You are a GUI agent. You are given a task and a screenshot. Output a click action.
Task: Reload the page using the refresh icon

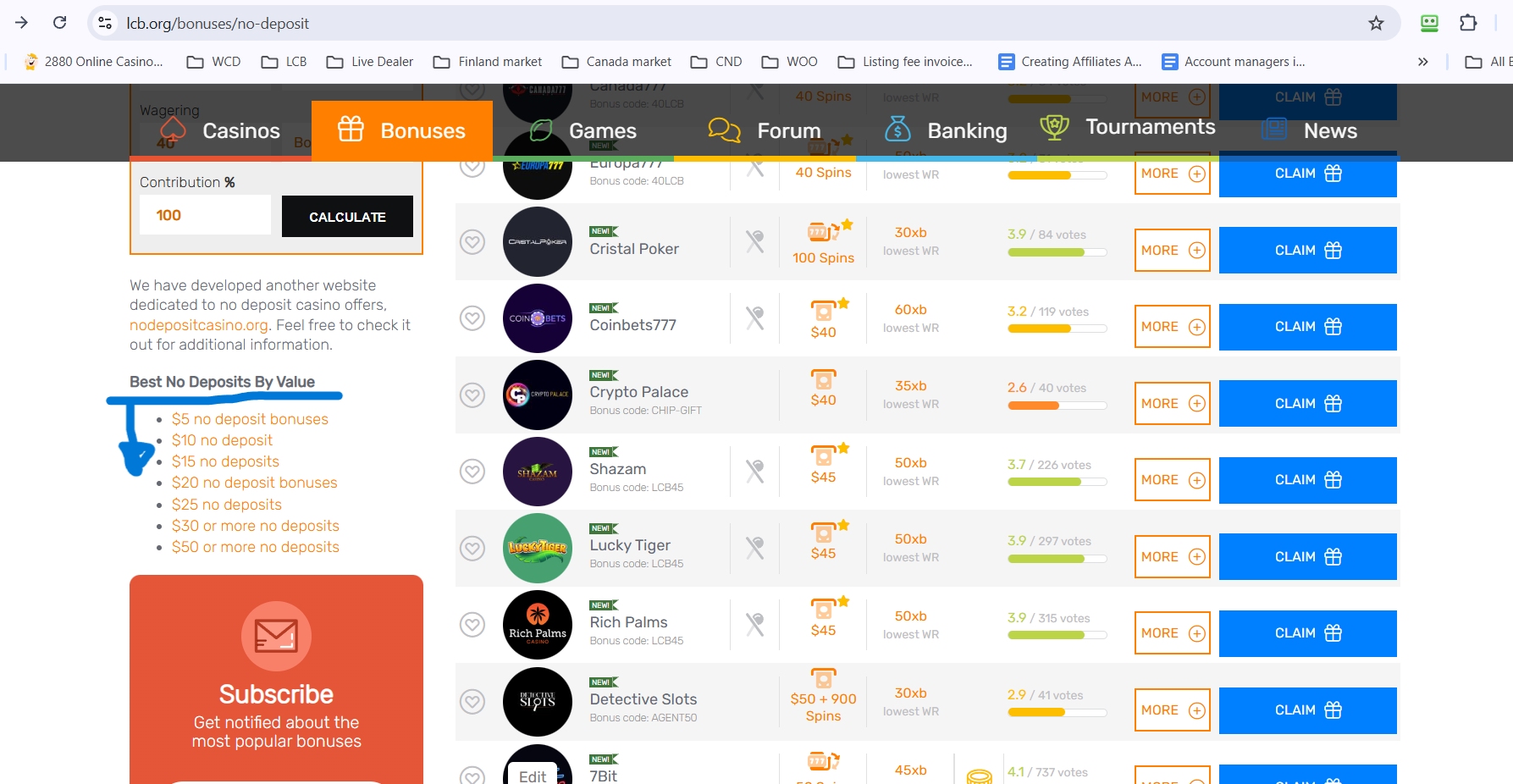(x=60, y=23)
